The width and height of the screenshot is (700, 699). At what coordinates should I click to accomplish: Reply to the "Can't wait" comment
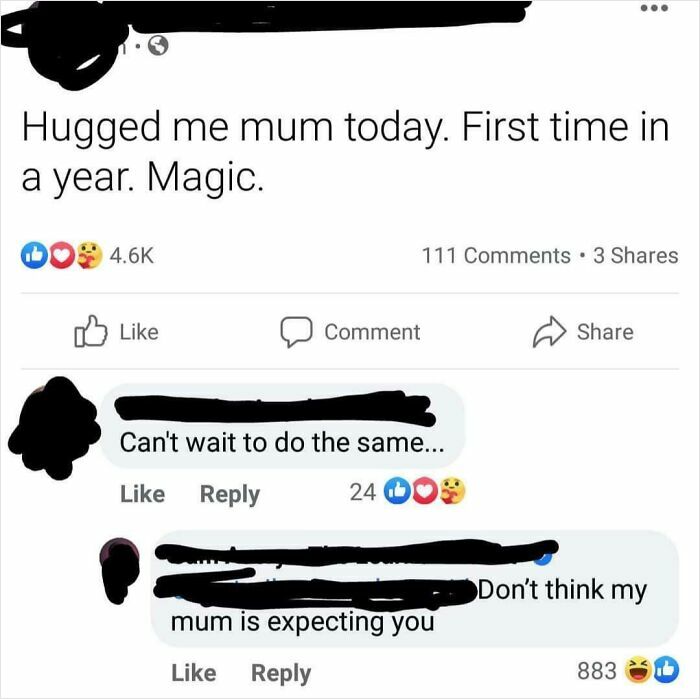click(229, 494)
